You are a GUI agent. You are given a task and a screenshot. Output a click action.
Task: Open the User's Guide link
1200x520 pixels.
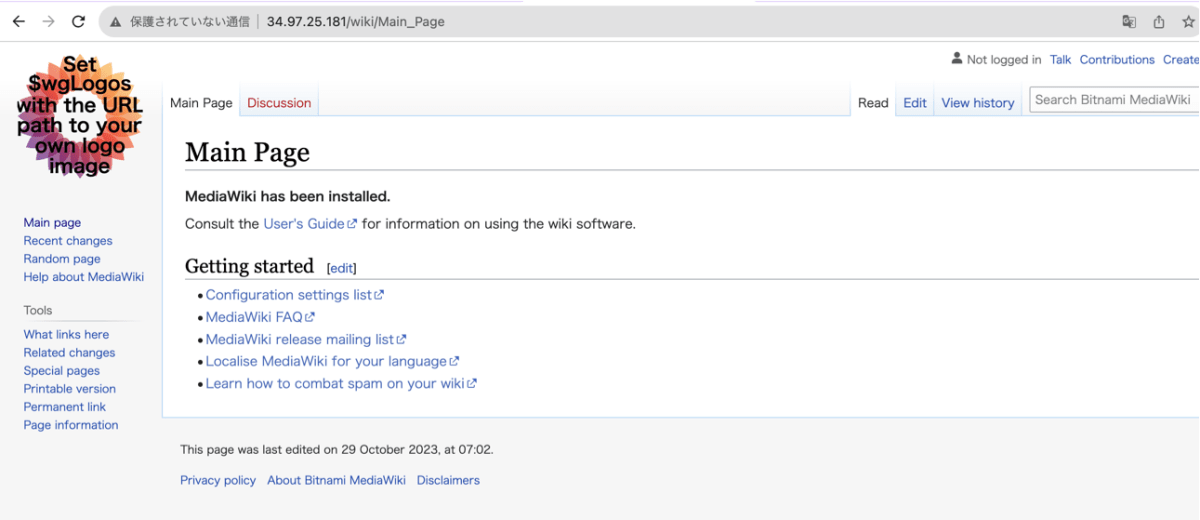(310, 224)
